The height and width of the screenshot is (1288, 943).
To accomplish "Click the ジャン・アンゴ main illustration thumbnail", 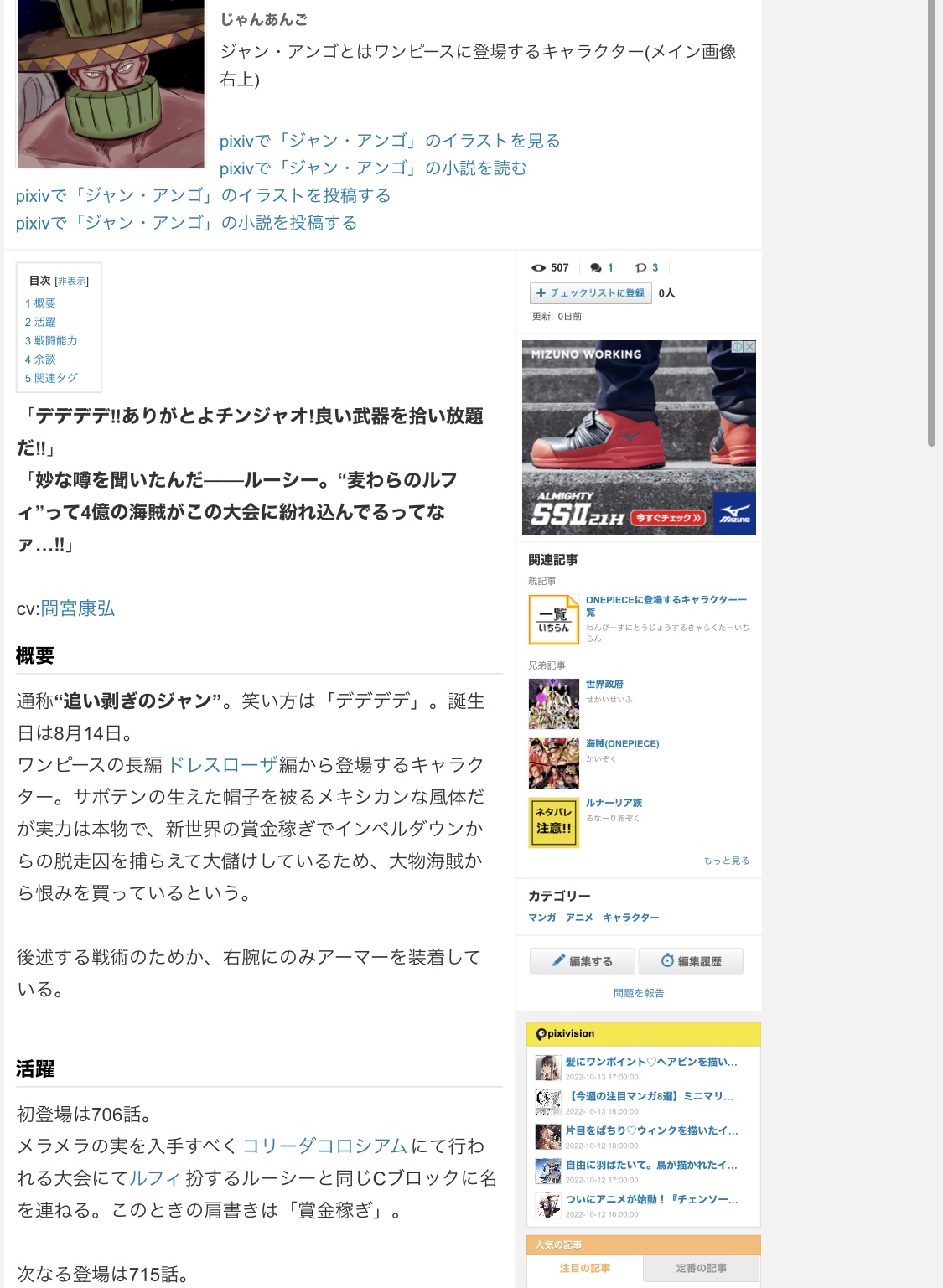I will [x=111, y=84].
